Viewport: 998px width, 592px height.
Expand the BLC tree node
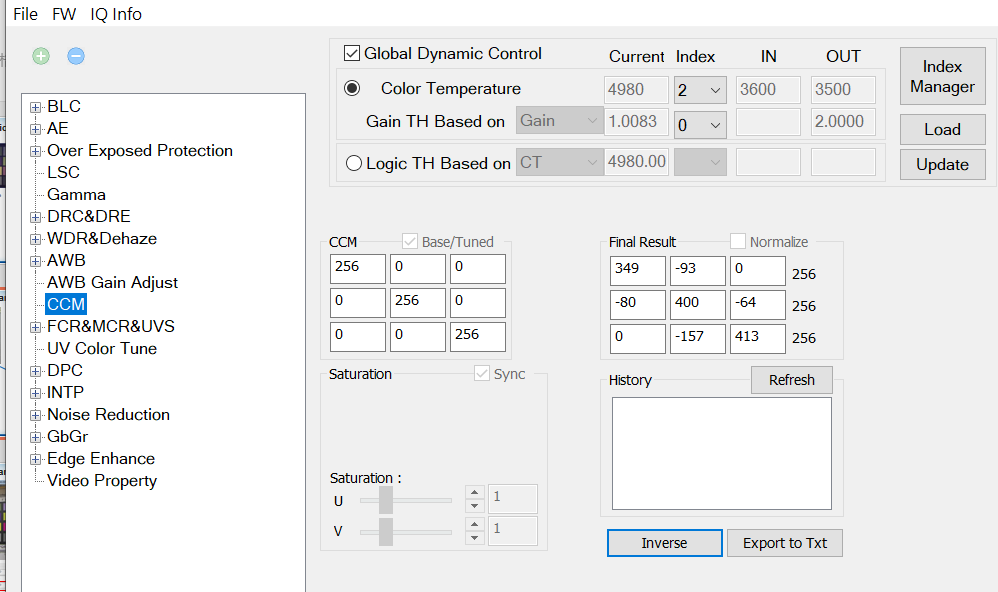coord(36,107)
